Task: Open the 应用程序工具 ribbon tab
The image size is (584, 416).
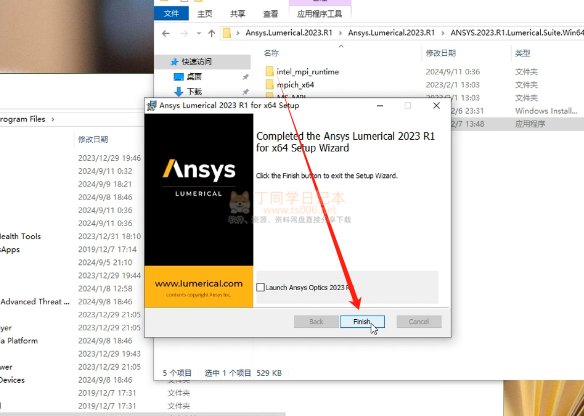Action: [320, 14]
